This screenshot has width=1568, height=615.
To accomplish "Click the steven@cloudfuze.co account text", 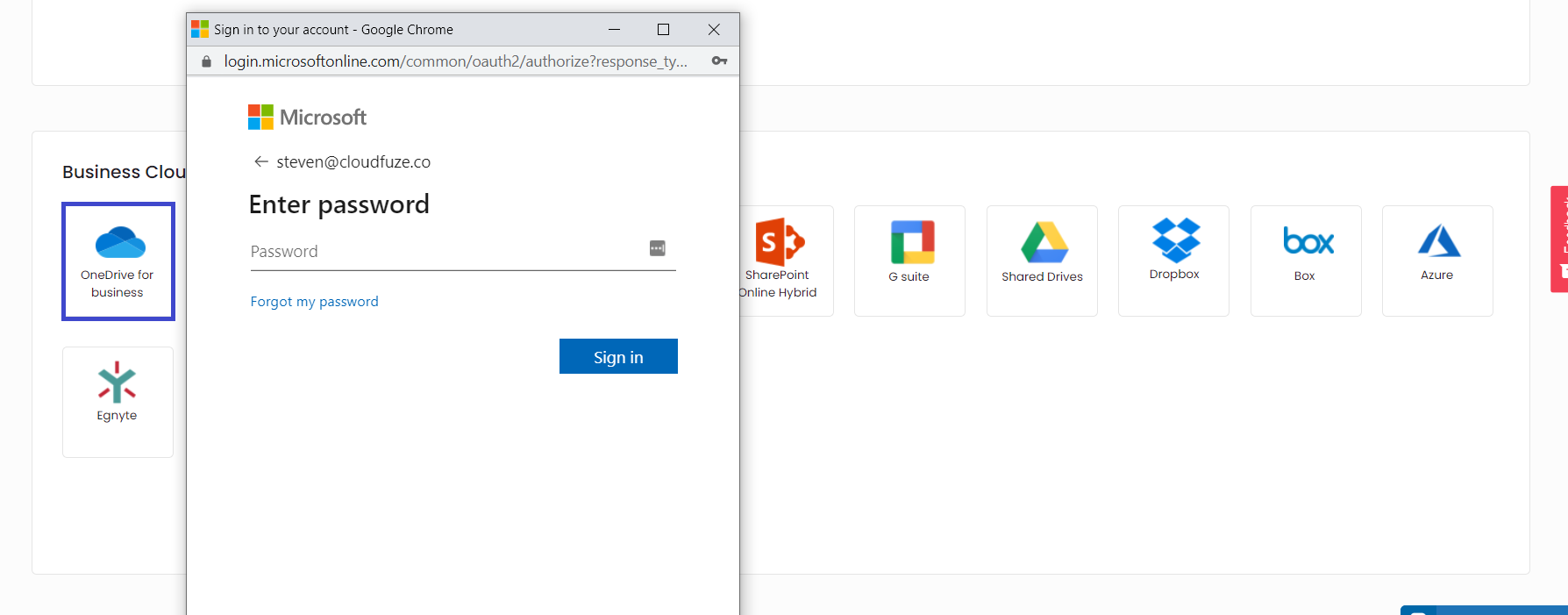I will point(353,161).
